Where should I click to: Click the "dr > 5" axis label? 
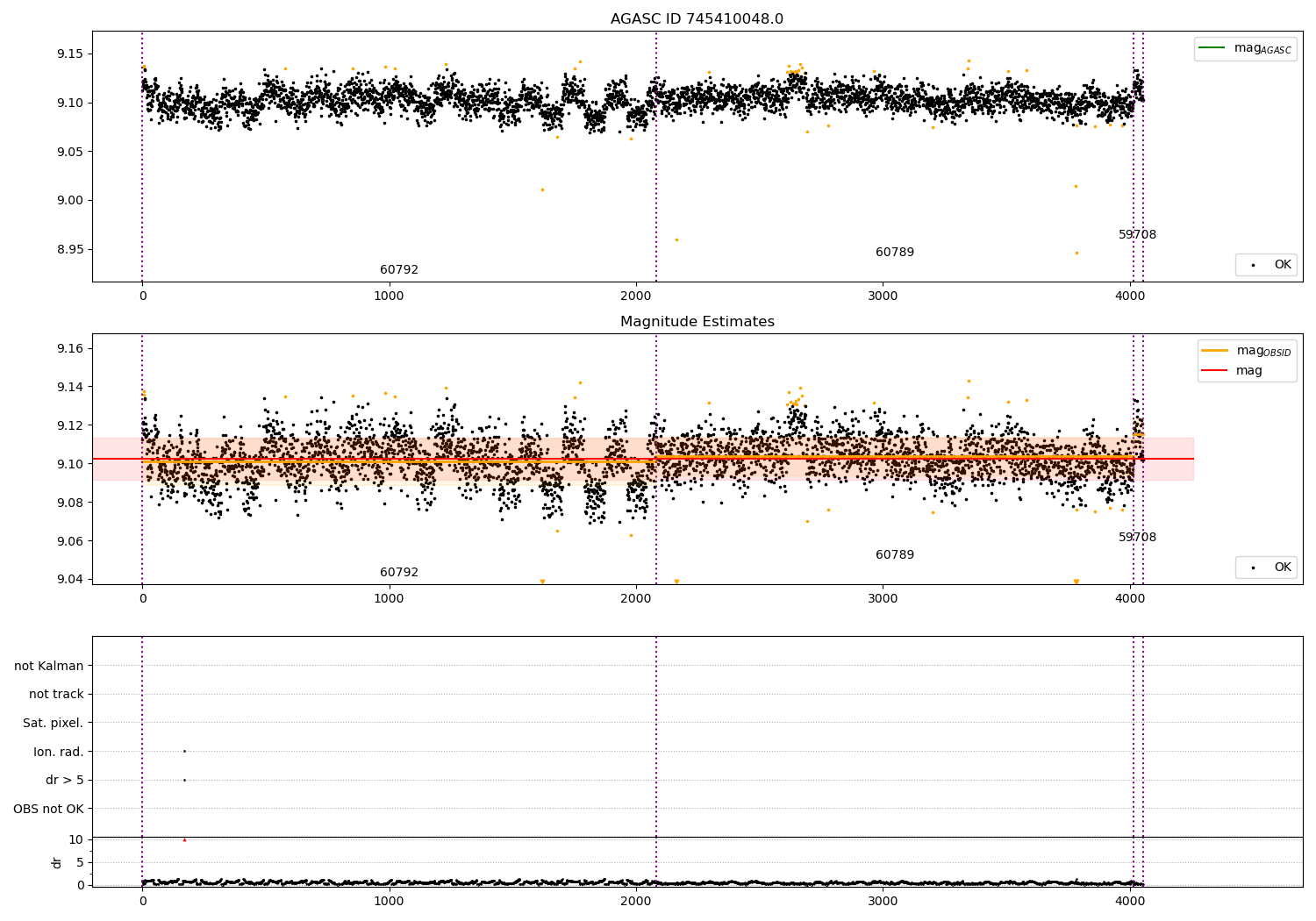[x=65, y=781]
